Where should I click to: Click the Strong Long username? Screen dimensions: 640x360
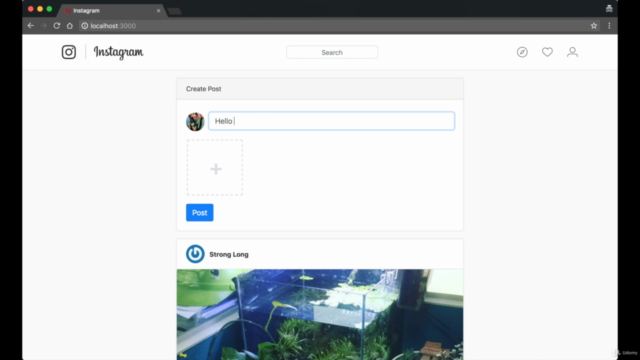(229, 254)
